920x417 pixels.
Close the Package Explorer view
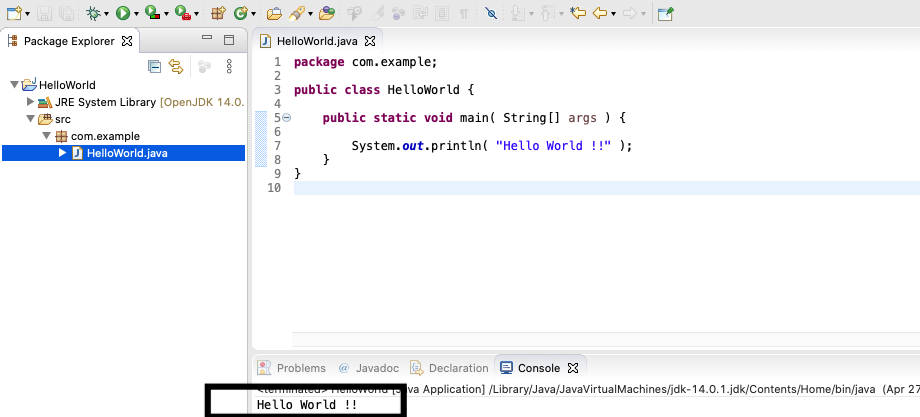click(x=127, y=41)
